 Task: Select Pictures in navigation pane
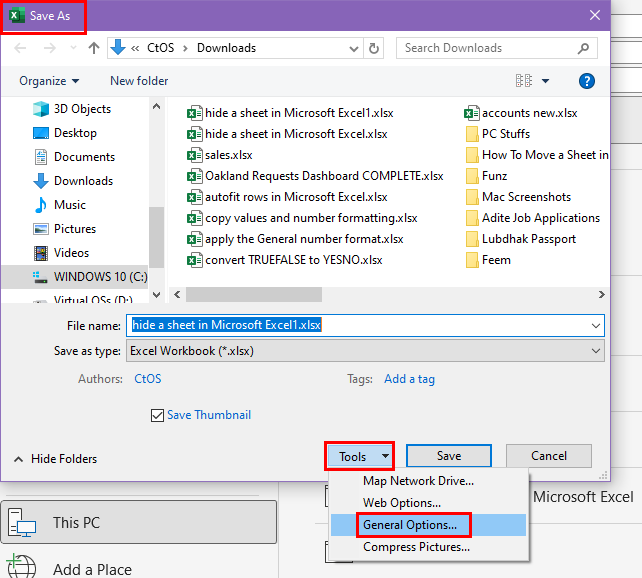click(x=75, y=229)
